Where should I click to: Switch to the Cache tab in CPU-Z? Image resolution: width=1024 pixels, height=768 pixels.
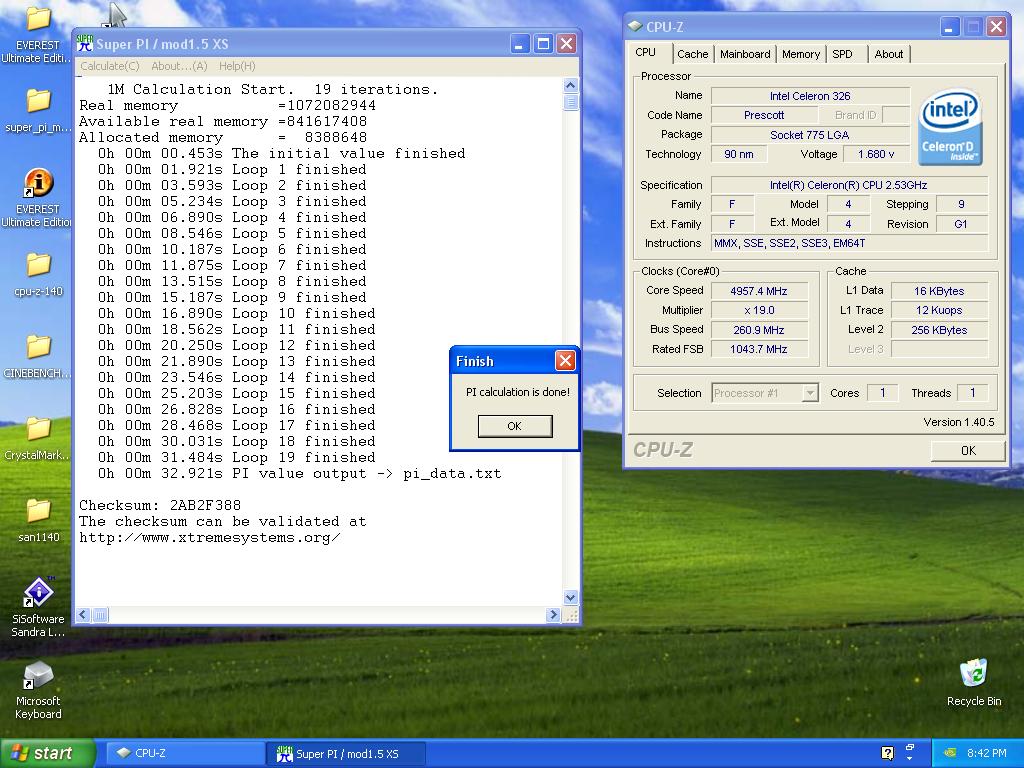(692, 54)
